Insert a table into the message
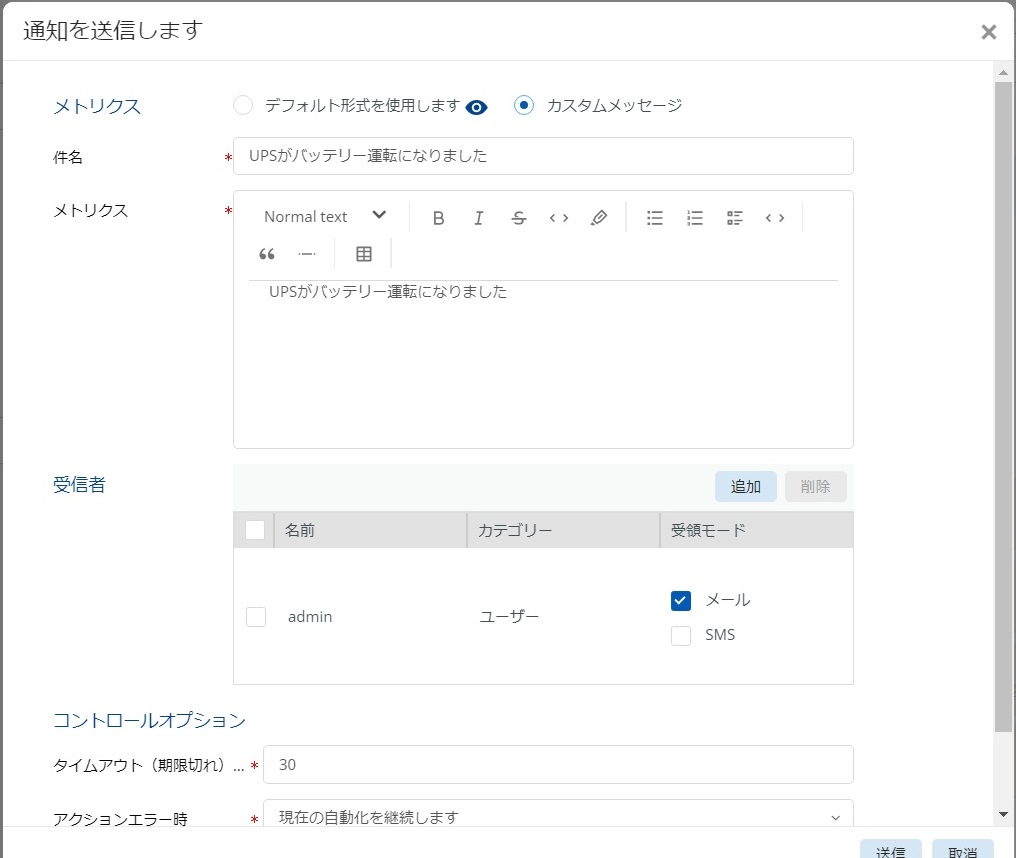This screenshot has height=858, width=1016. coord(364,254)
